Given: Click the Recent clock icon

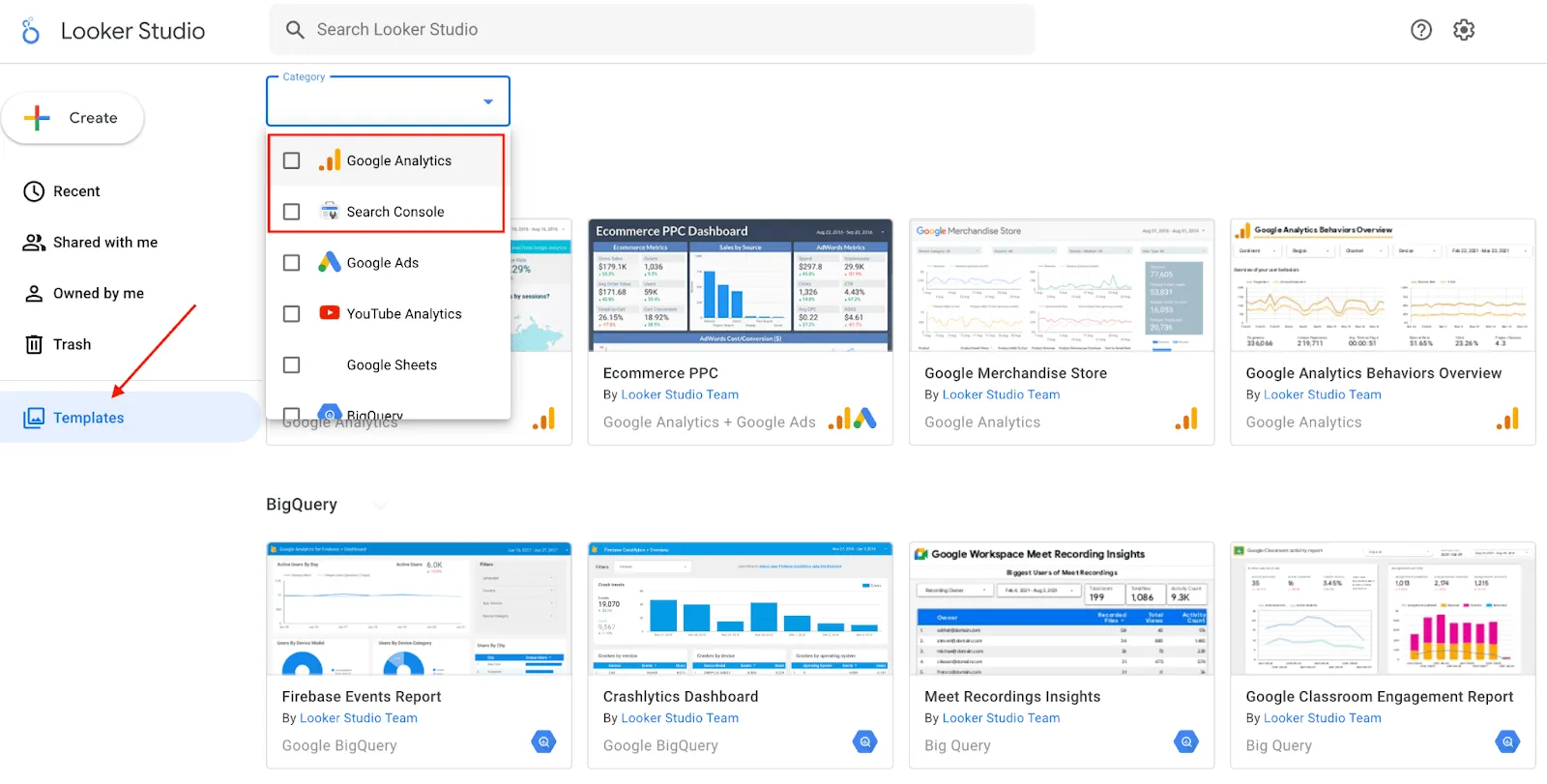Looking at the screenshot, I should tap(34, 191).
